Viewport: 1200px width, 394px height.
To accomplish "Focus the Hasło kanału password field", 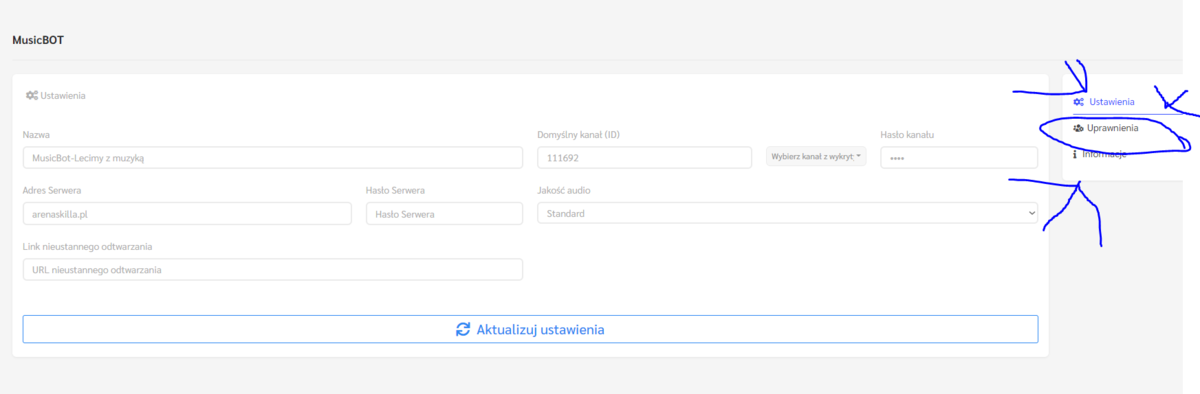I will coord(959,157).
